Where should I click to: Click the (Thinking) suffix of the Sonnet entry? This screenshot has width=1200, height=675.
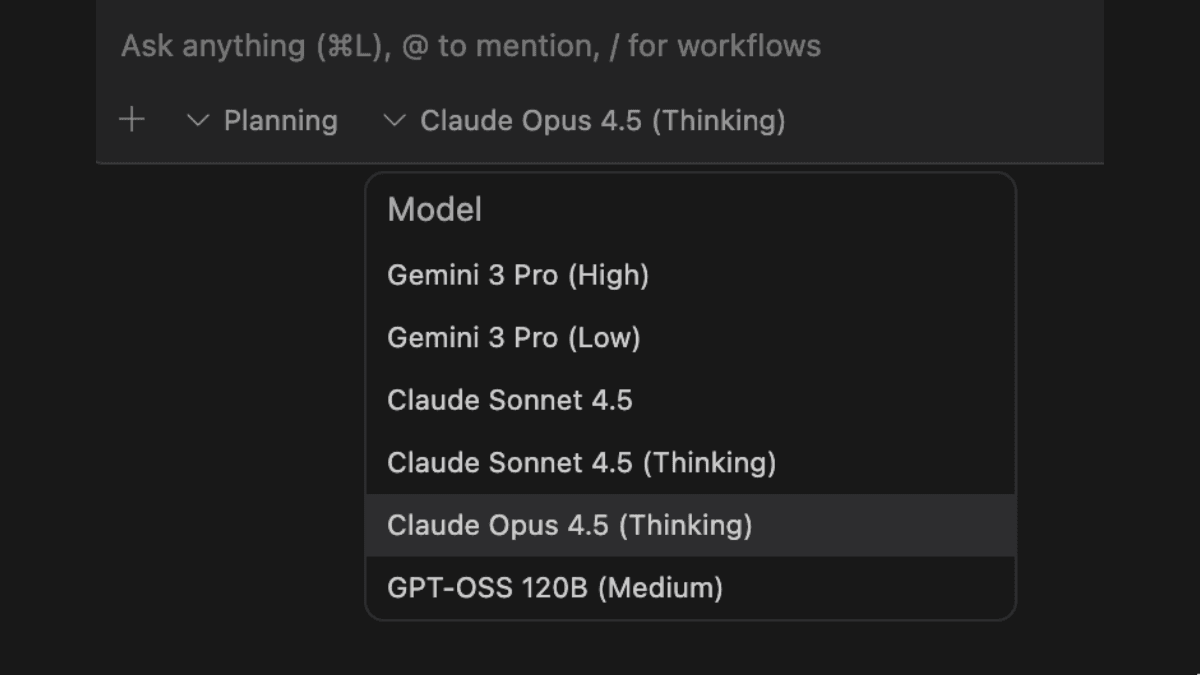[x=709, y=463]
